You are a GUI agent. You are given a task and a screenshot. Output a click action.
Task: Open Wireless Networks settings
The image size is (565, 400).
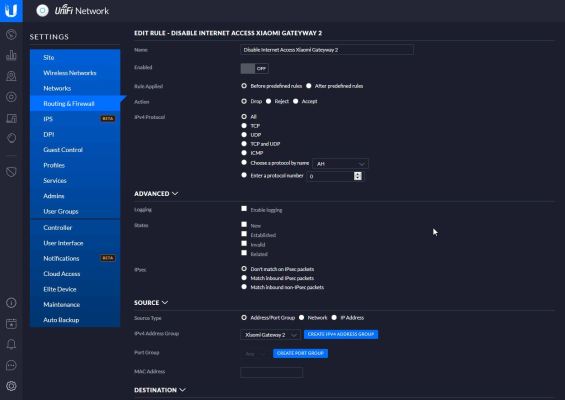[x=75, y=73]
